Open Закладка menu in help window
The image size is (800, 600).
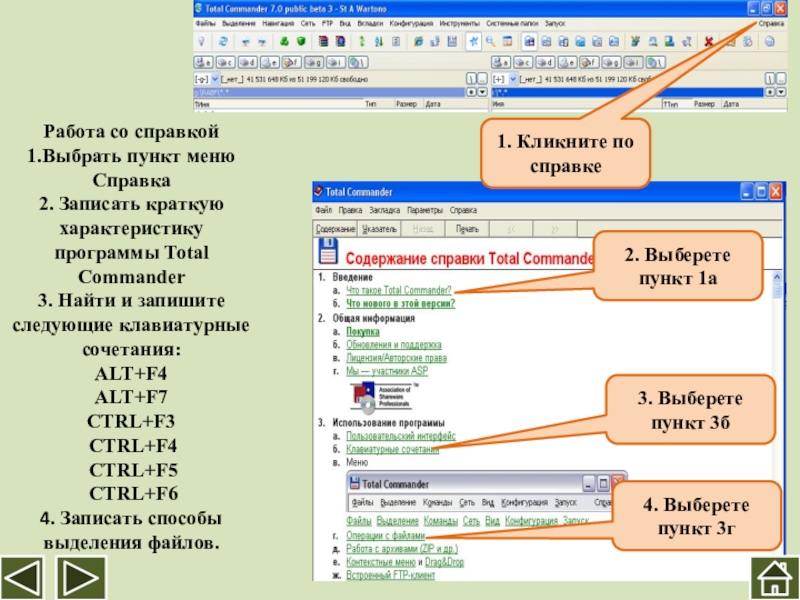click(x=384, y=210)
